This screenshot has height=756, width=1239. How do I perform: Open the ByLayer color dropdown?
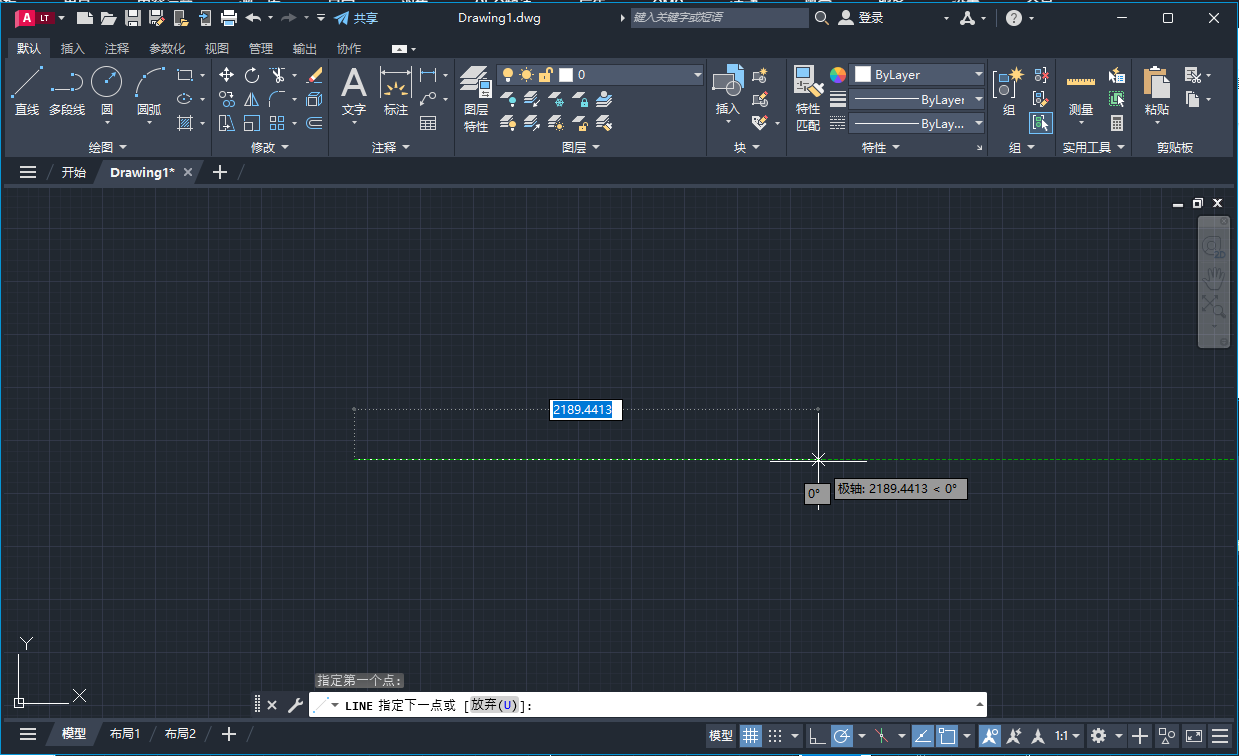pyautogui.click(x=916, y=74)
